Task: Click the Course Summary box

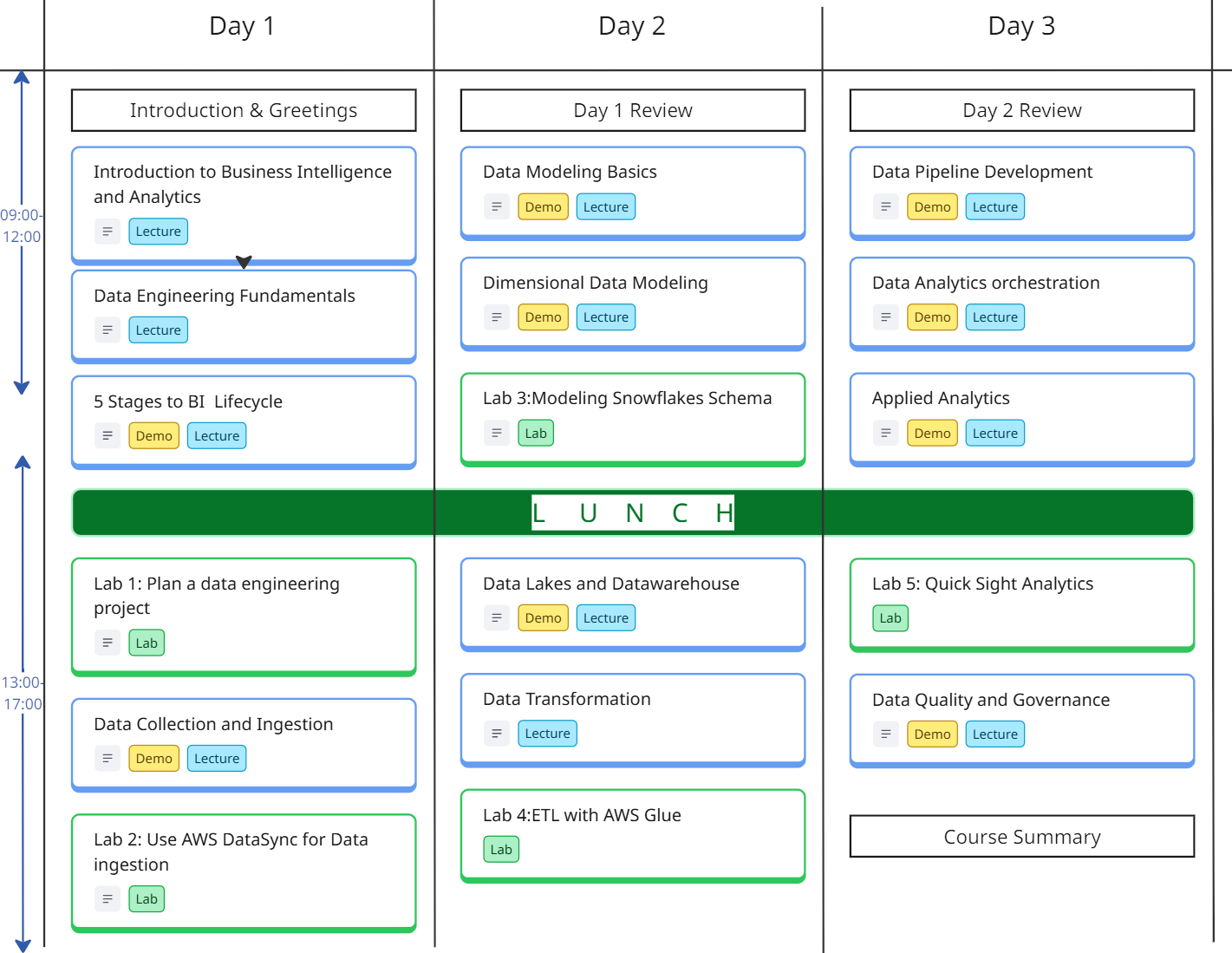Action: 1021,837
